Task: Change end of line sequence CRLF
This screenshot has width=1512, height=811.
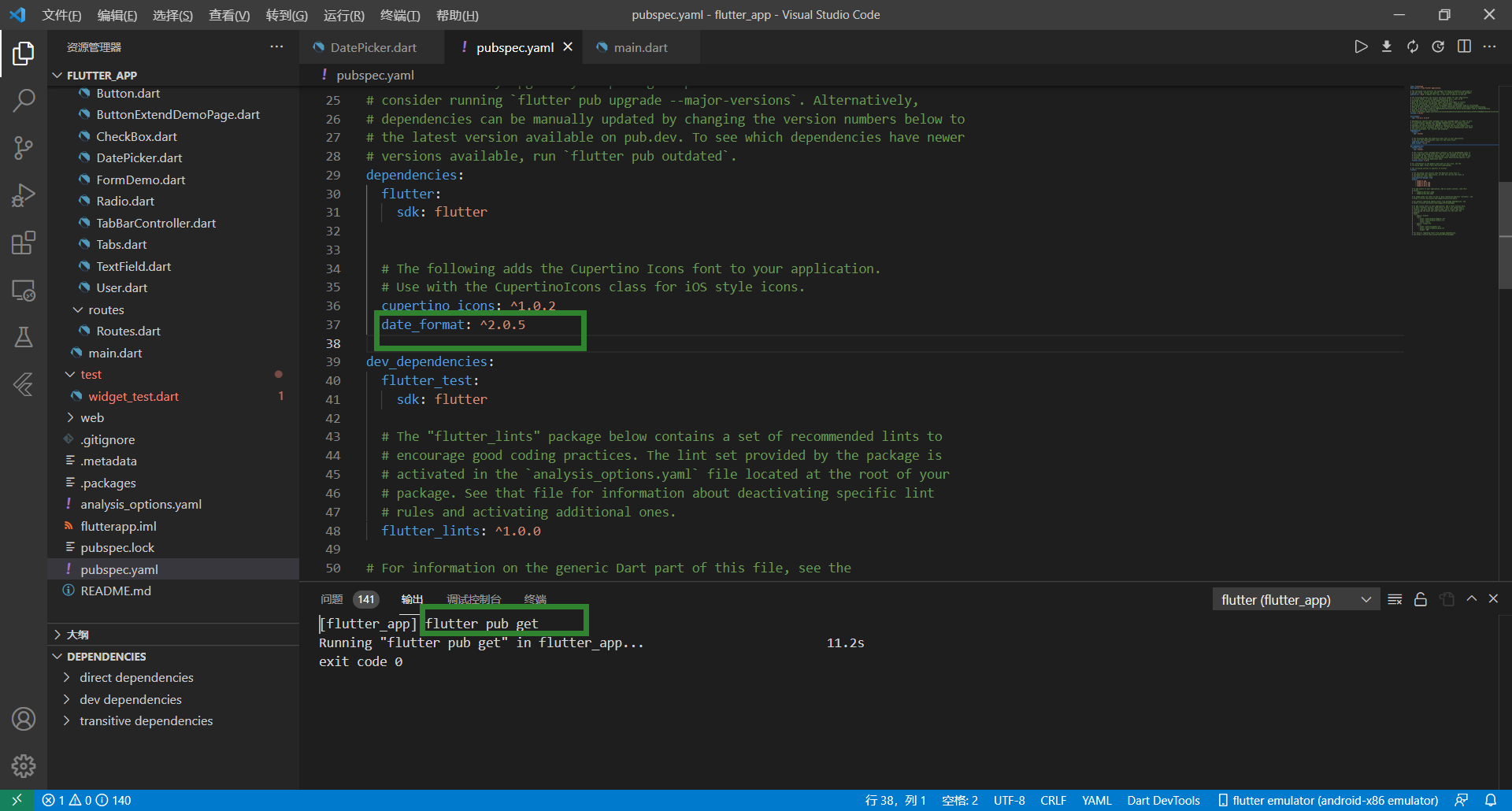Action: pyautogui.click(x=1053, y=800)
